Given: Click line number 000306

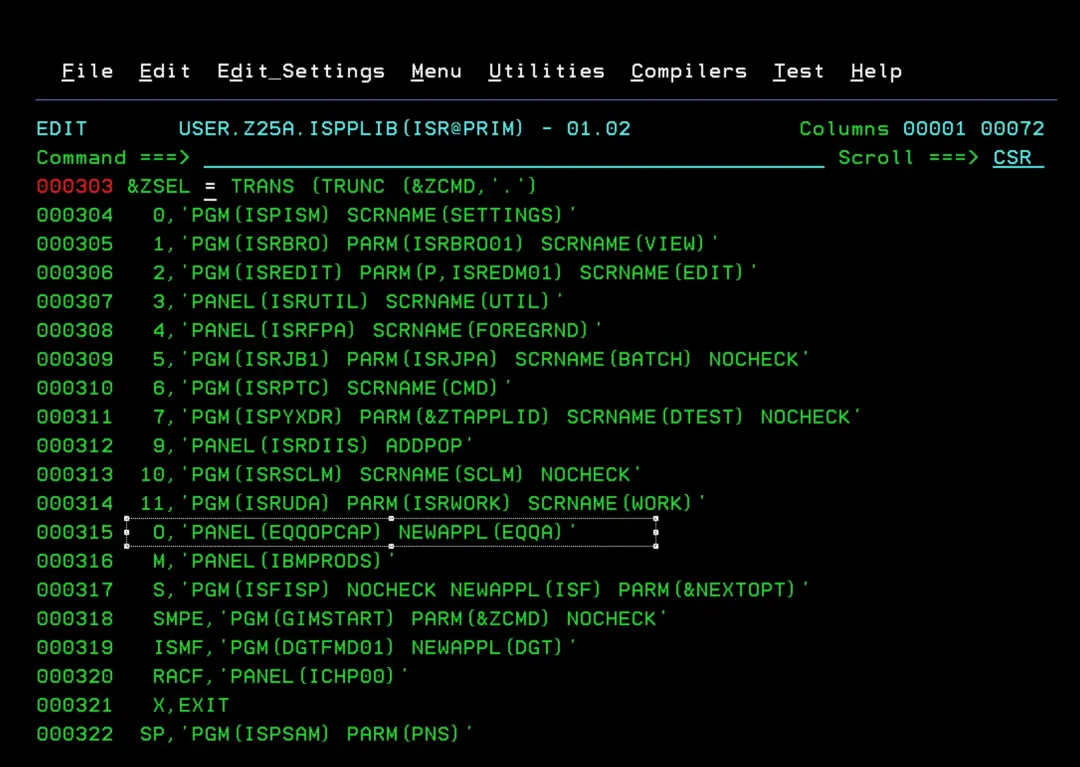Looking at the screenshot, I should (74, 273).
